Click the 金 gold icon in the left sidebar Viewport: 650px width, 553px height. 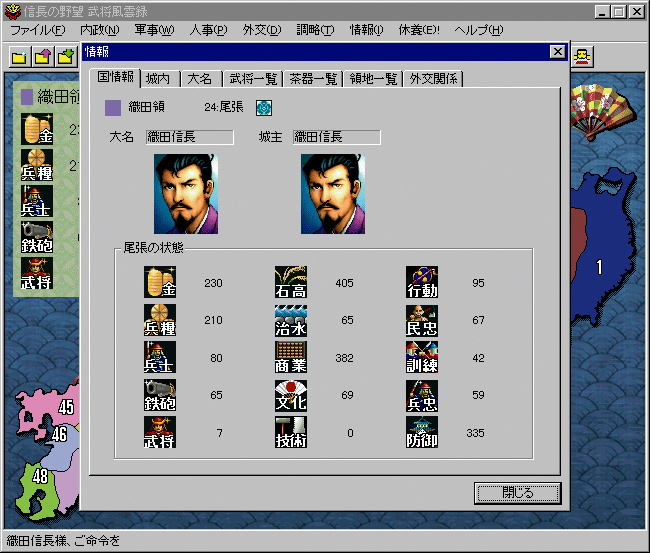tap(37, 129)
